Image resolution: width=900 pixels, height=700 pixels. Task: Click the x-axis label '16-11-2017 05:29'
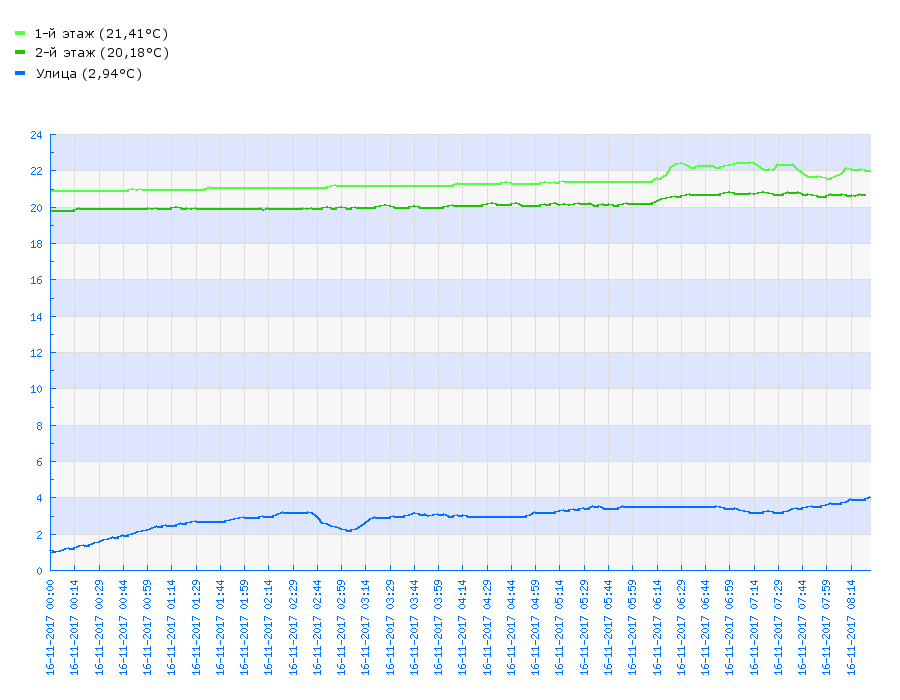[584, 627]
